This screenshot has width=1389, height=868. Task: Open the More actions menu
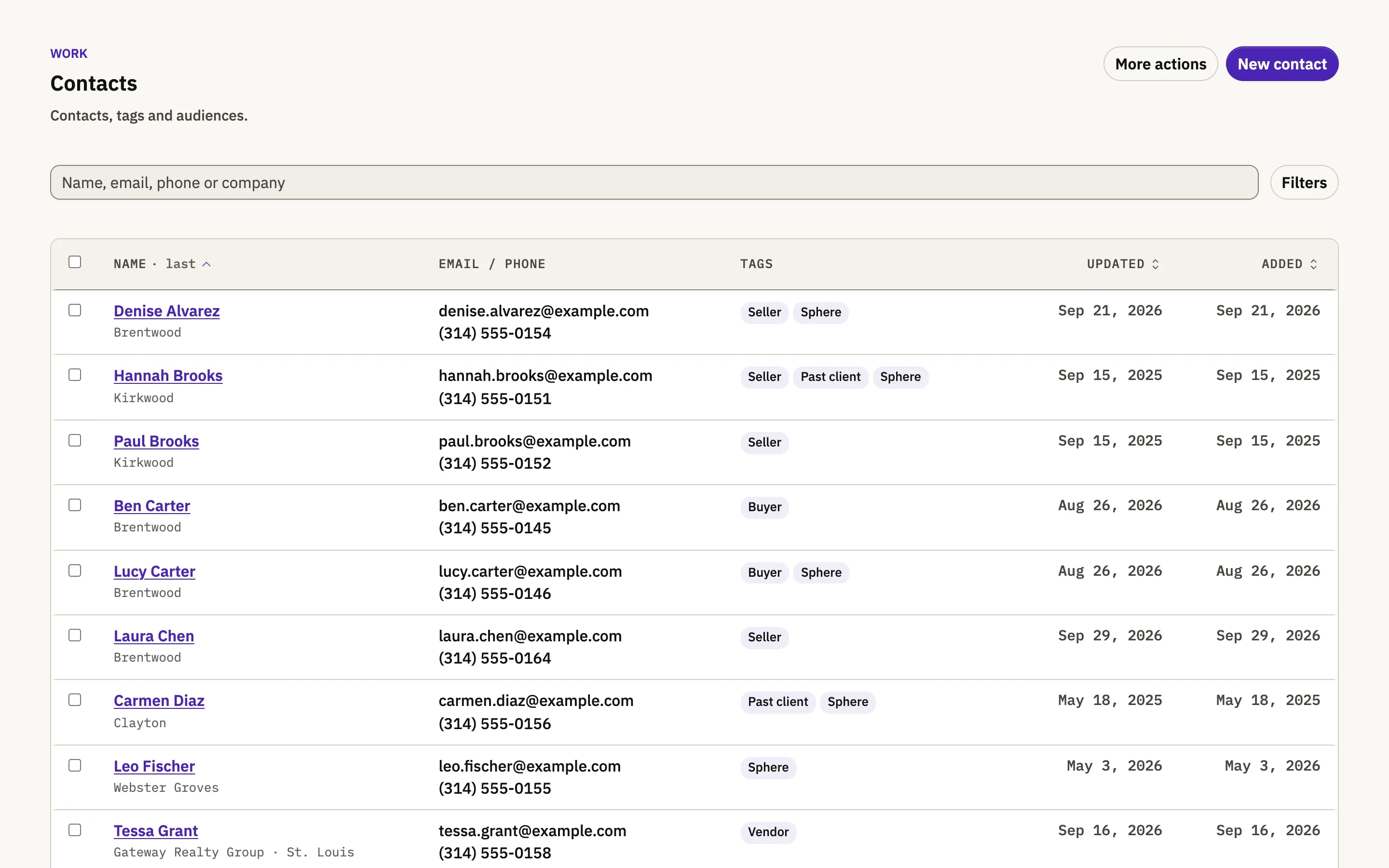point(1160,64)
